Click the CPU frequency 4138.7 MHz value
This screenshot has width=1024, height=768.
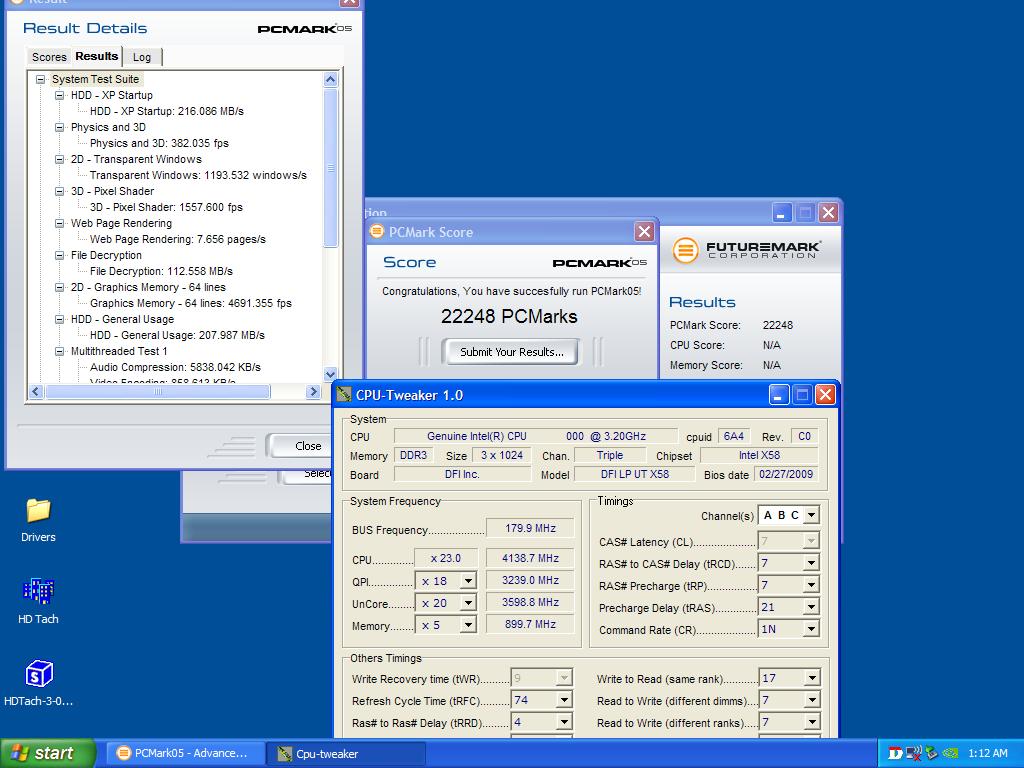point(530,558)
